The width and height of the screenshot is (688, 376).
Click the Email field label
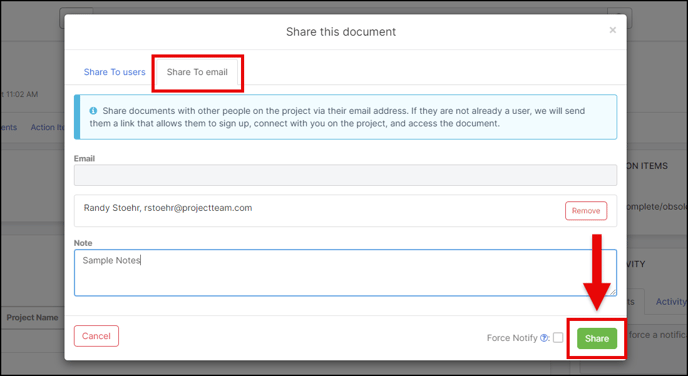pos(84,158)
